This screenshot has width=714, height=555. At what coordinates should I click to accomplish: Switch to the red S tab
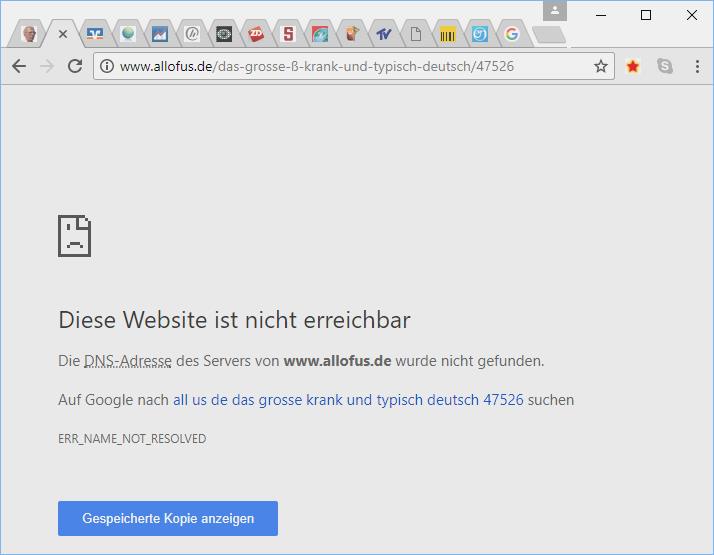tap(288, 34)
